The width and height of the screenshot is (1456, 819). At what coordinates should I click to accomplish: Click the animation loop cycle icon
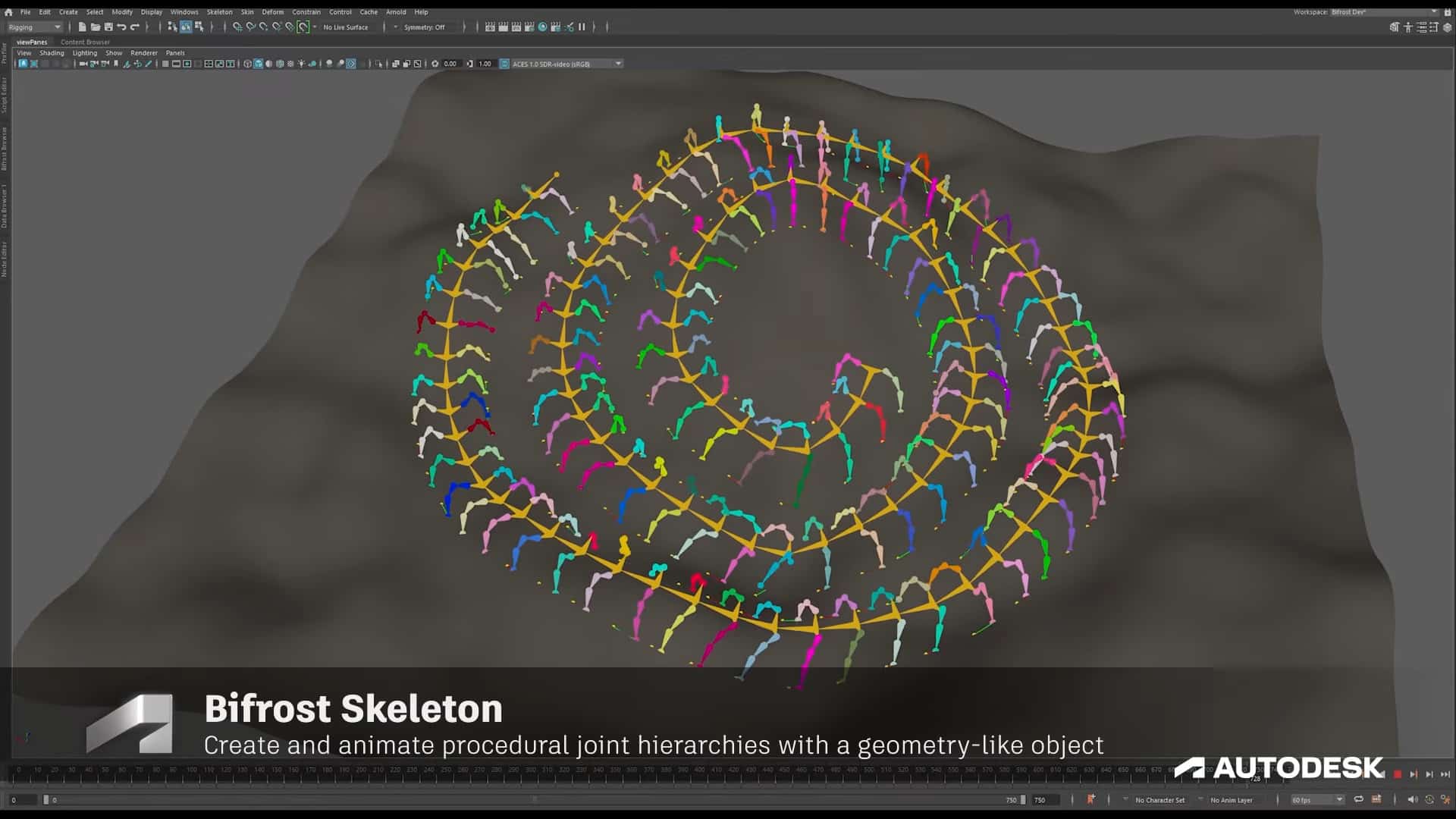coord(1360,799)
